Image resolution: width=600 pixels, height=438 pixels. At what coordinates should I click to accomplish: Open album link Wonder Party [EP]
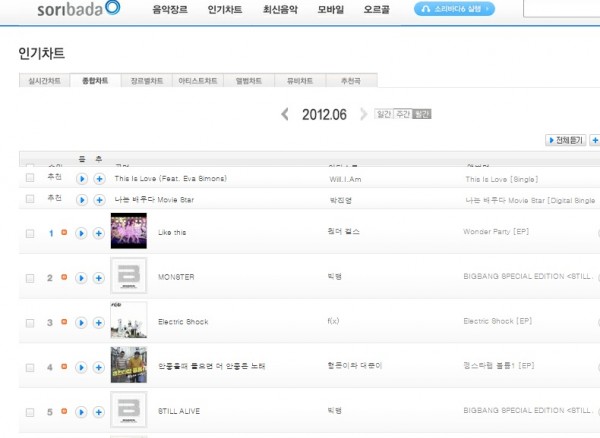(x=496, y=231)
